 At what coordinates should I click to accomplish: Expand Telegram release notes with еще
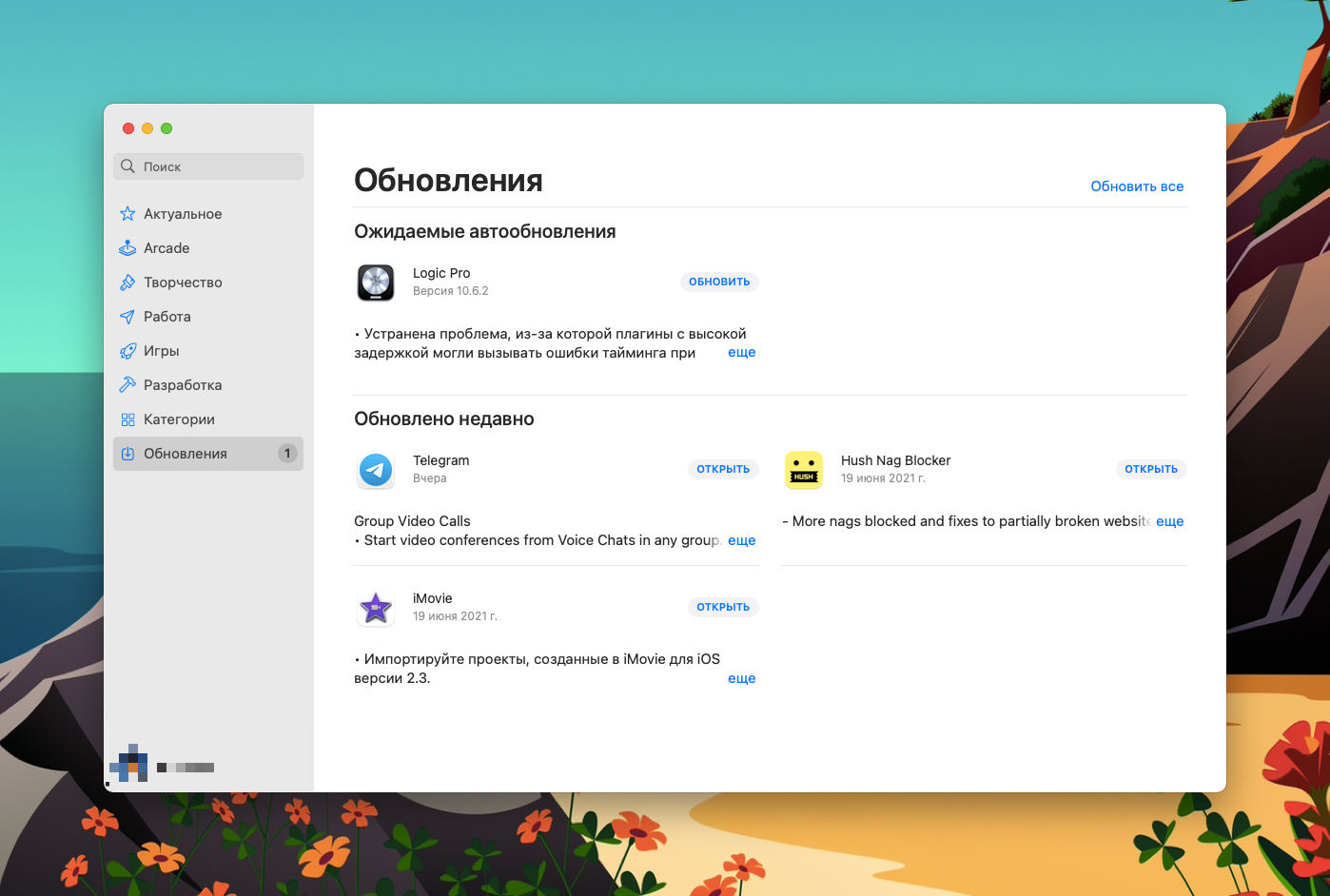tap(742, 540)
